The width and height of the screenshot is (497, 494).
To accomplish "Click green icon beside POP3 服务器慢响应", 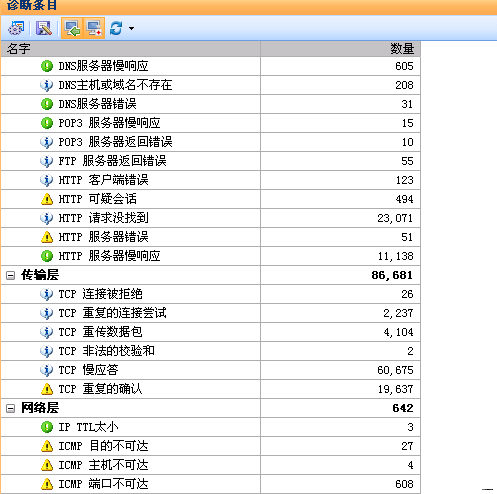I will 47,123.
